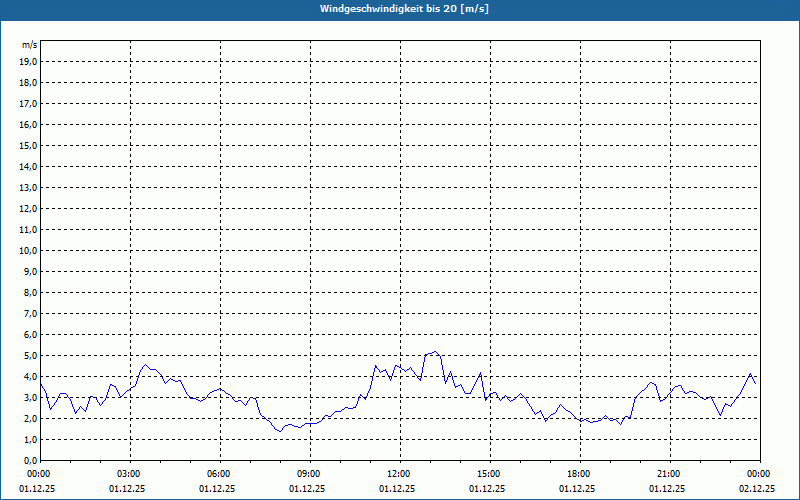Click the '8,0' y-axis value
This screenshot has width=800, height=500.
[x=30, y=292]
